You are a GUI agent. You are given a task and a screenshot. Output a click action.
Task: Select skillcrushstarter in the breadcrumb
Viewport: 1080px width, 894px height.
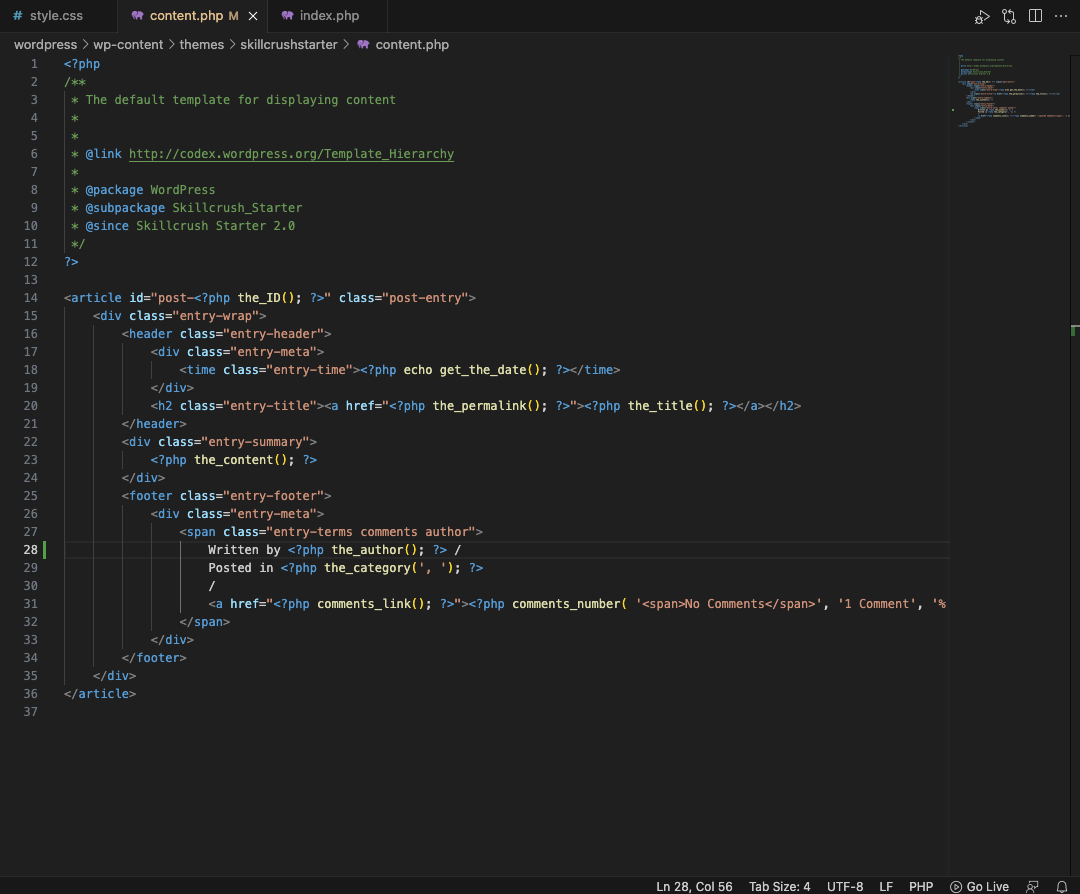[289, 44]
